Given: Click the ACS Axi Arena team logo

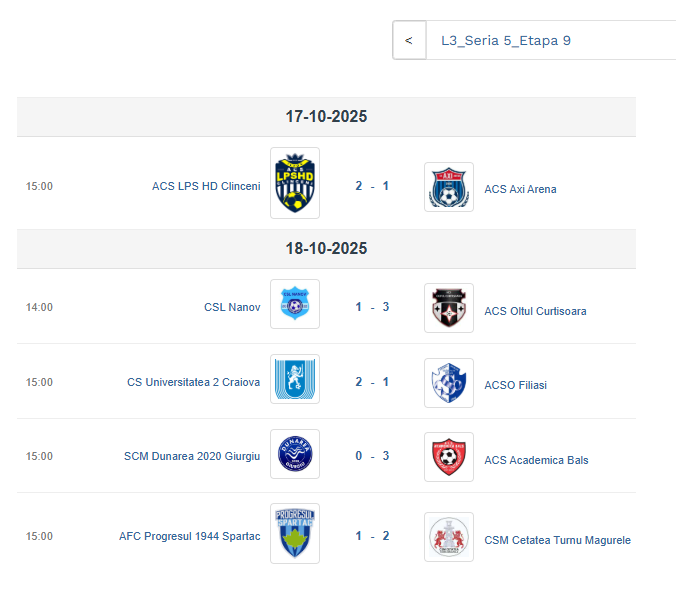Looking at the screenshot, I should point(449,187).
